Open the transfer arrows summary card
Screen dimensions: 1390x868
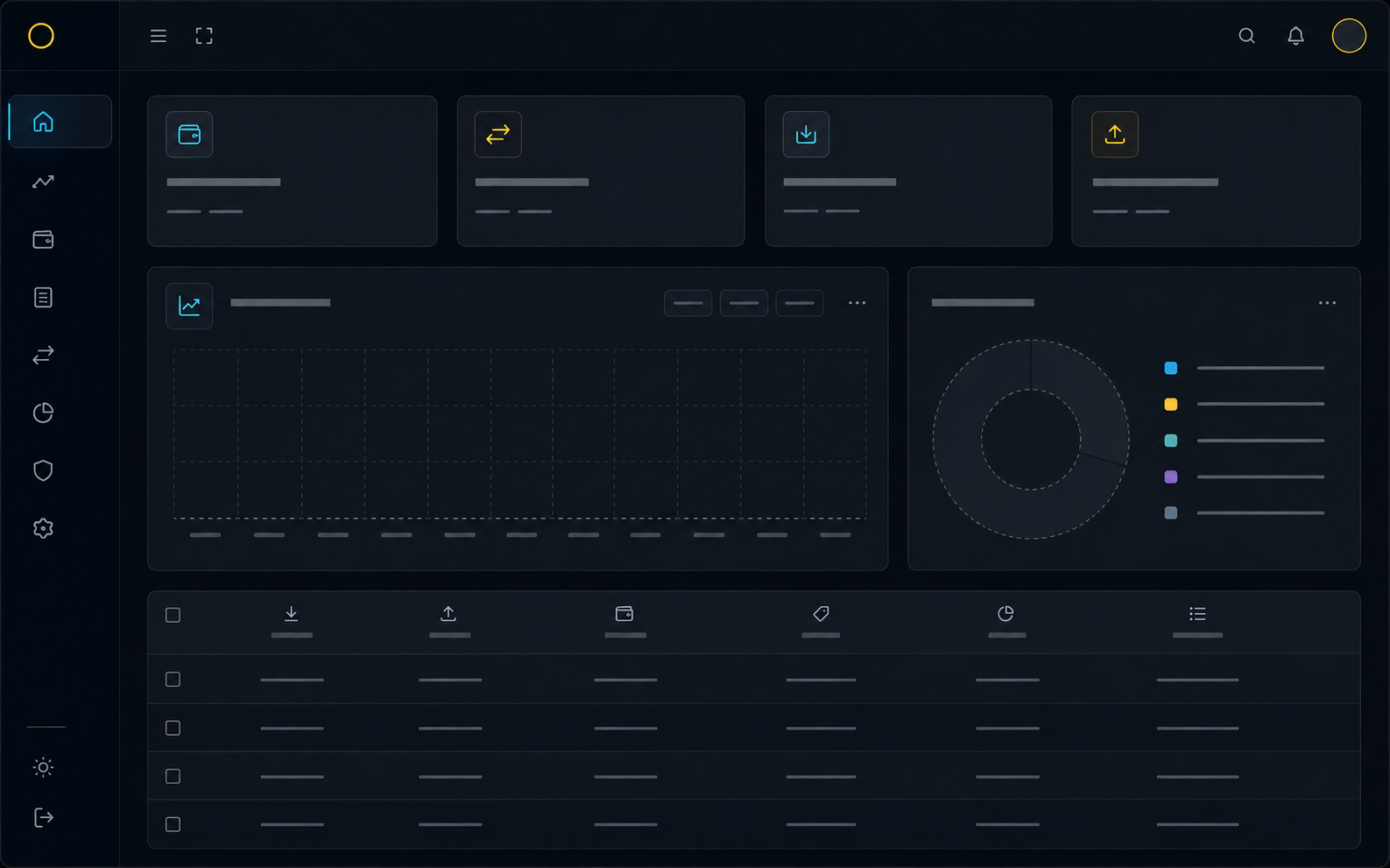601,171
